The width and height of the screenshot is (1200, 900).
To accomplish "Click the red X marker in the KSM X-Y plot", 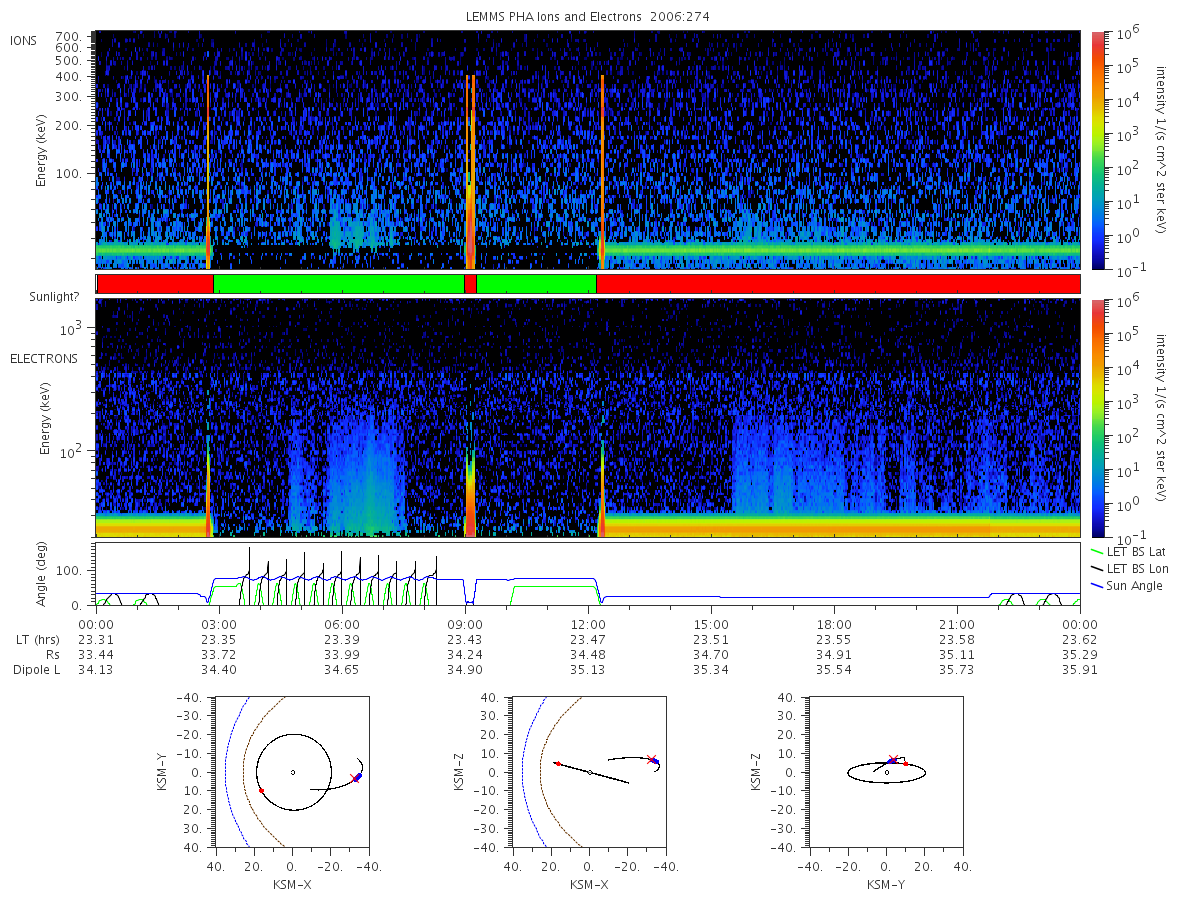I will point(353,778).
